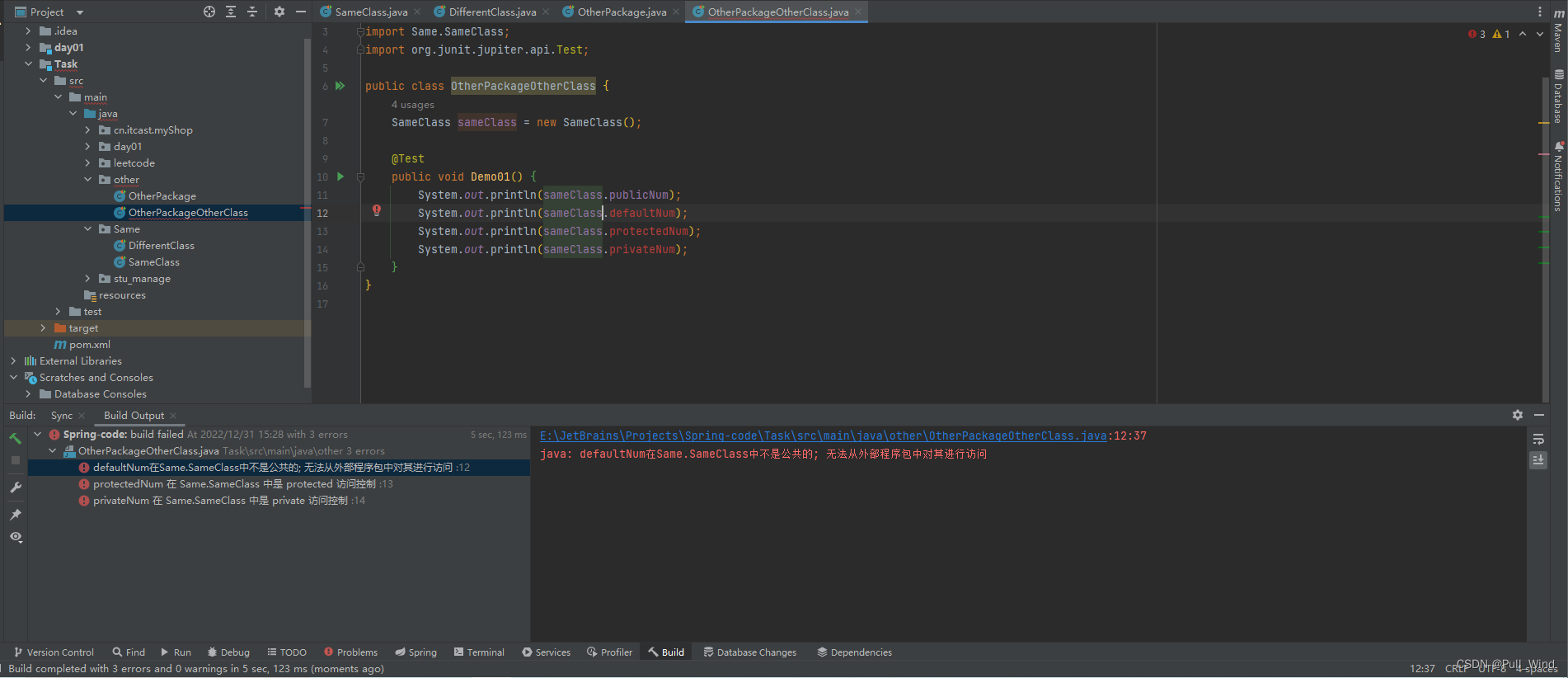Expand the day01 module
This screenshot has width=1568, height=678.
click(x=28, y=48)
